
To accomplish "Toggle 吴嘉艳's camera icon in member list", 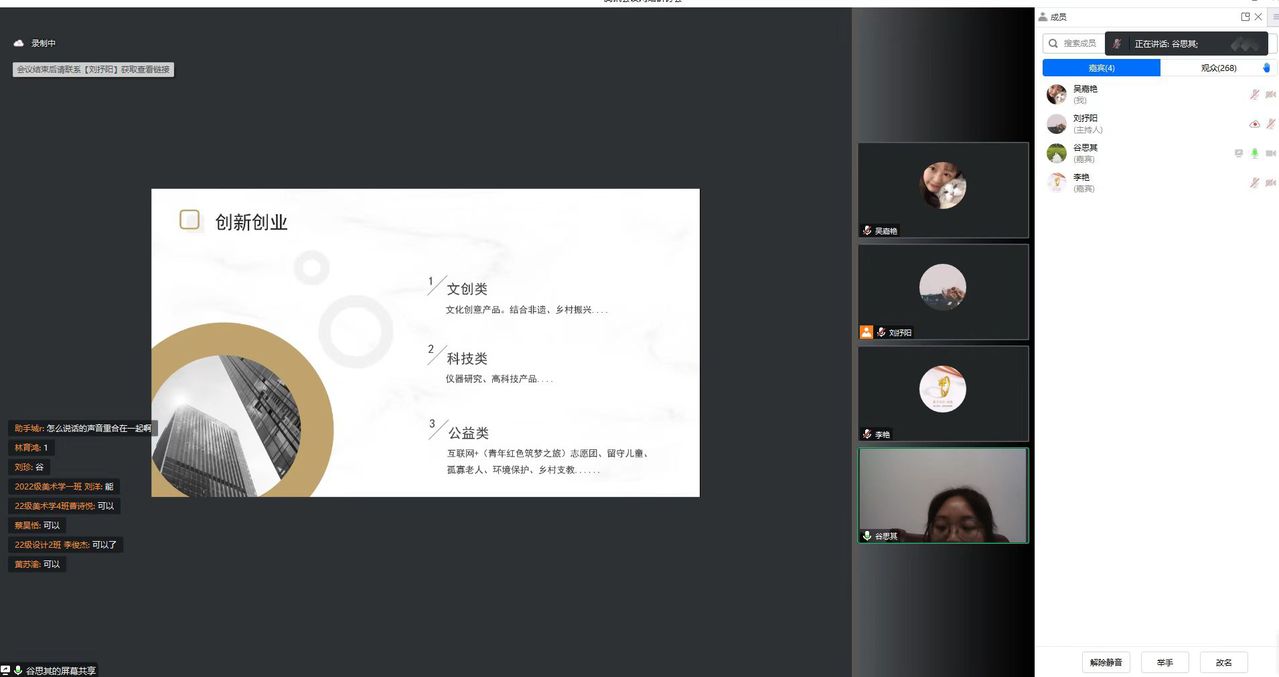I will tap(1271, 95).
